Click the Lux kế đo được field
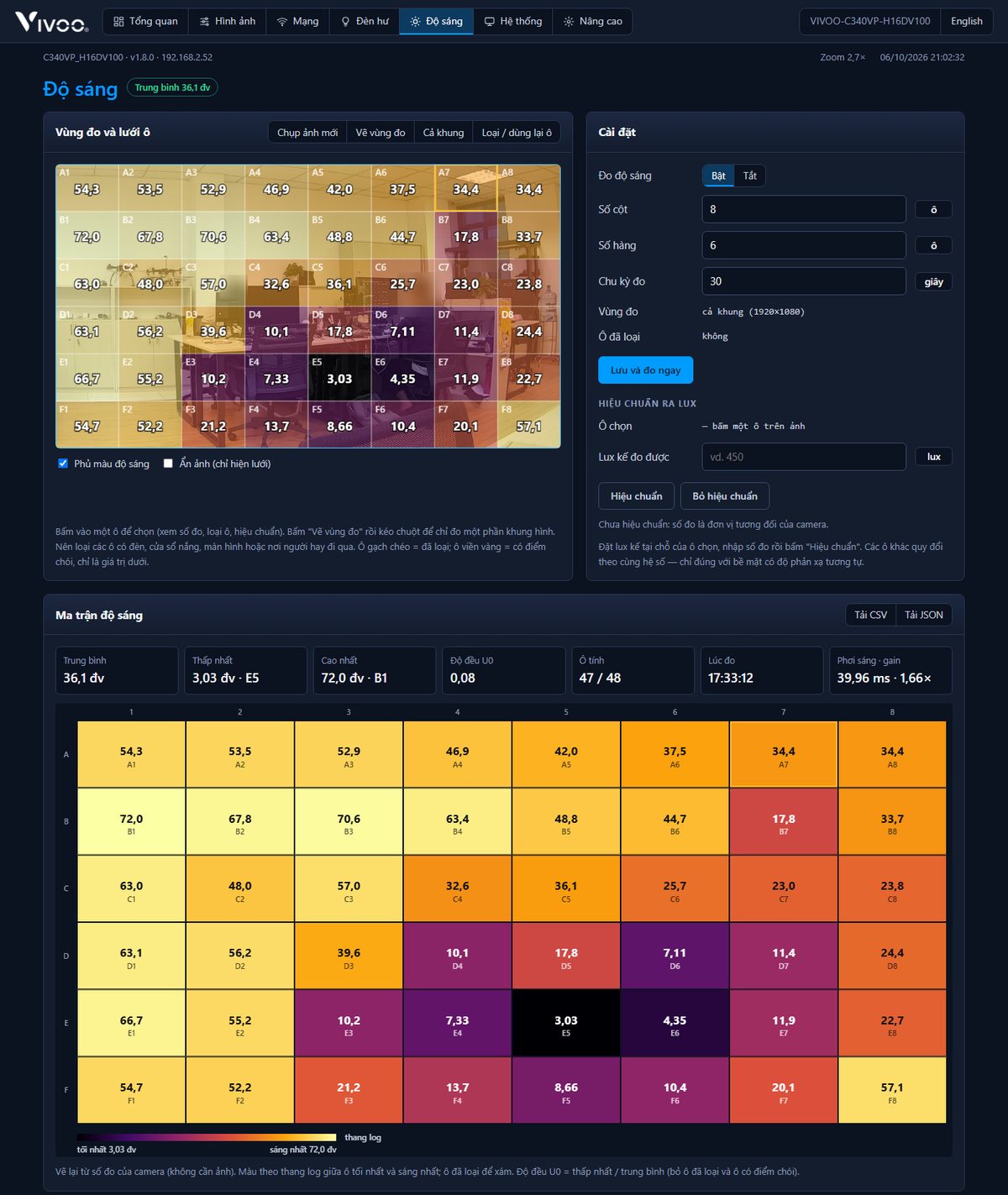This screenshot has height=1195, width=1008. tap(804, 457)
